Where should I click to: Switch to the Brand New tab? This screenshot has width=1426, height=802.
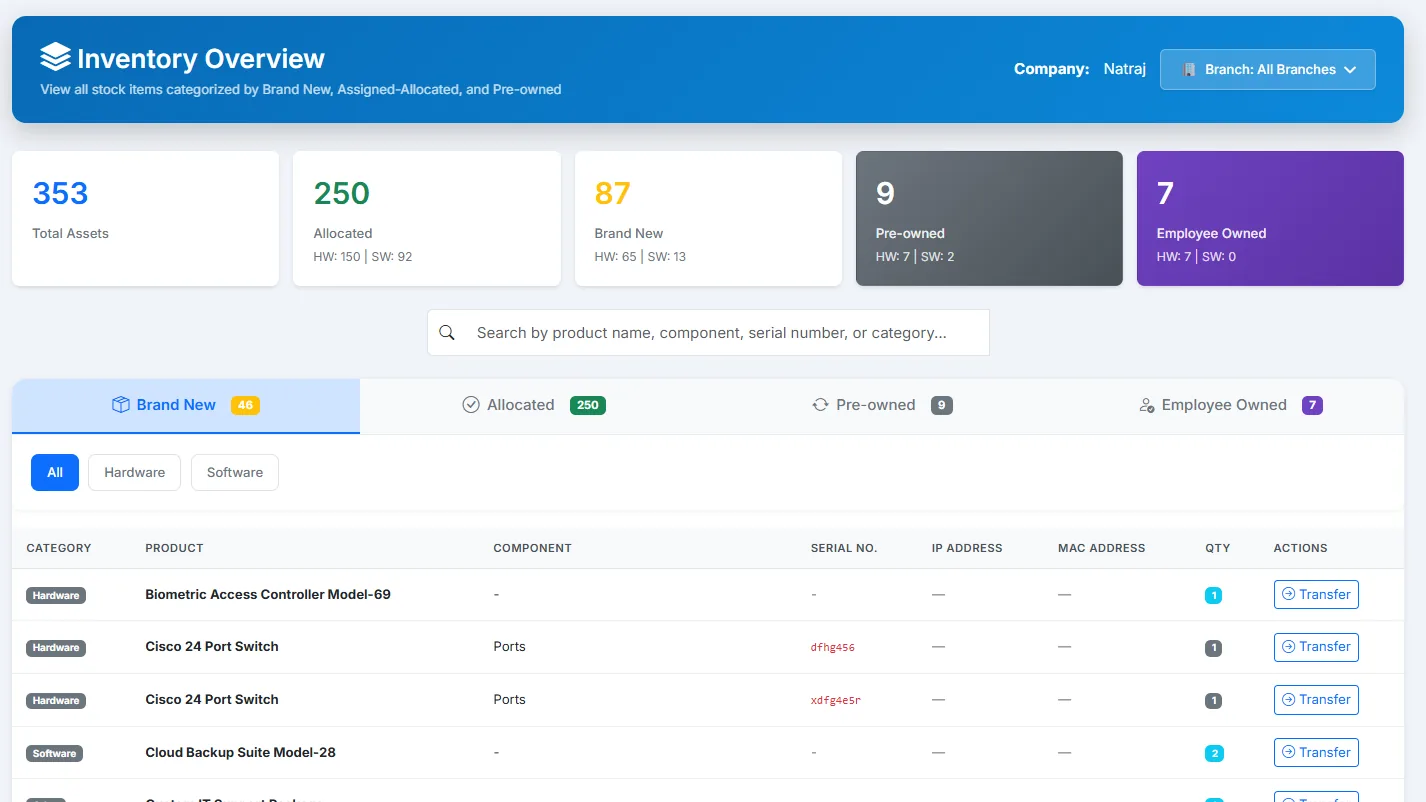click(186, 406)
